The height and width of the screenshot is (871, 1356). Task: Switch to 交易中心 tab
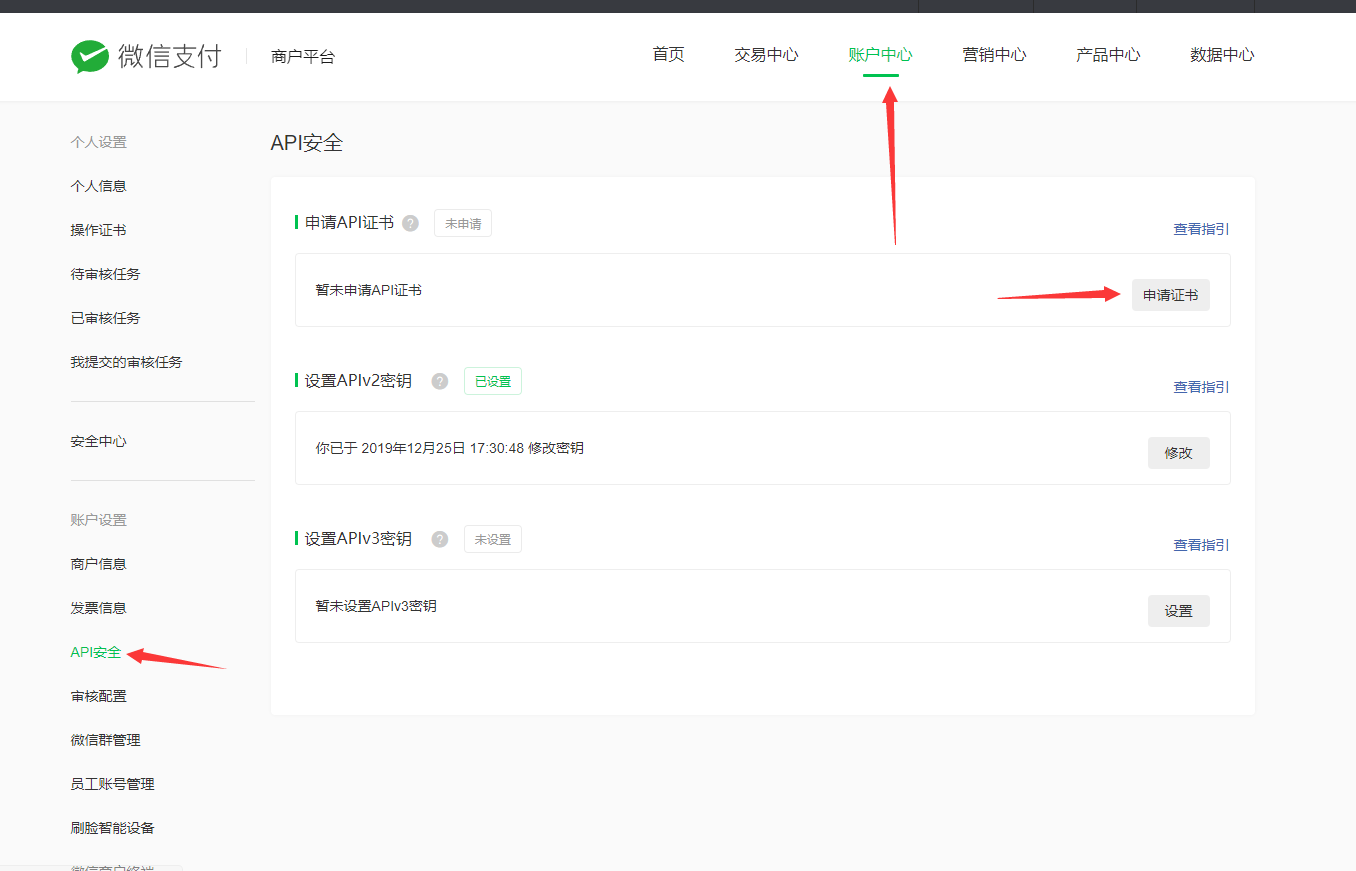(x=766, y=55)
